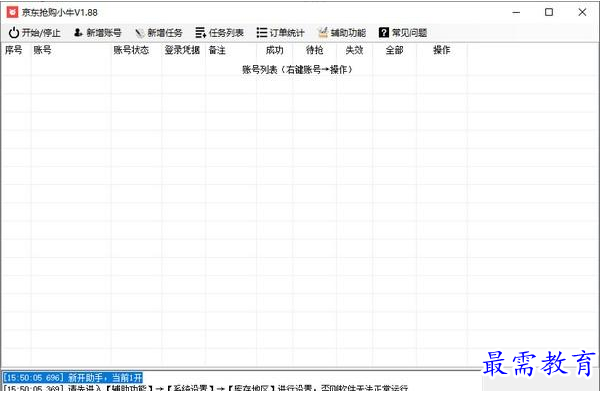Sort by 序号 column header
The image size is (604, 395).
click(x=13, y=50)
